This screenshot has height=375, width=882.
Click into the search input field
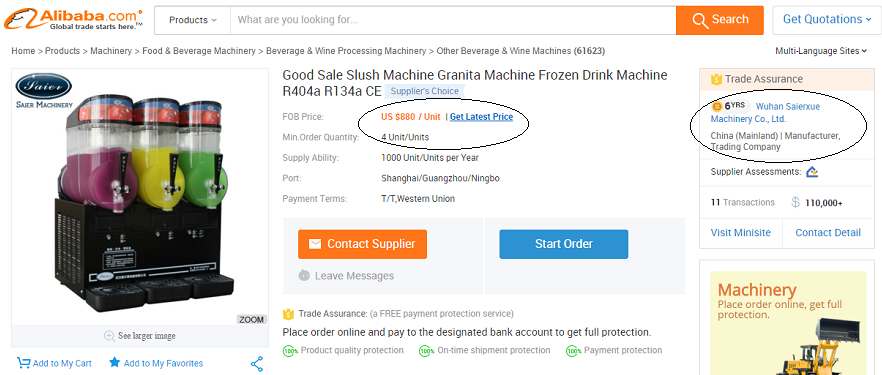[x=453, y=20]
